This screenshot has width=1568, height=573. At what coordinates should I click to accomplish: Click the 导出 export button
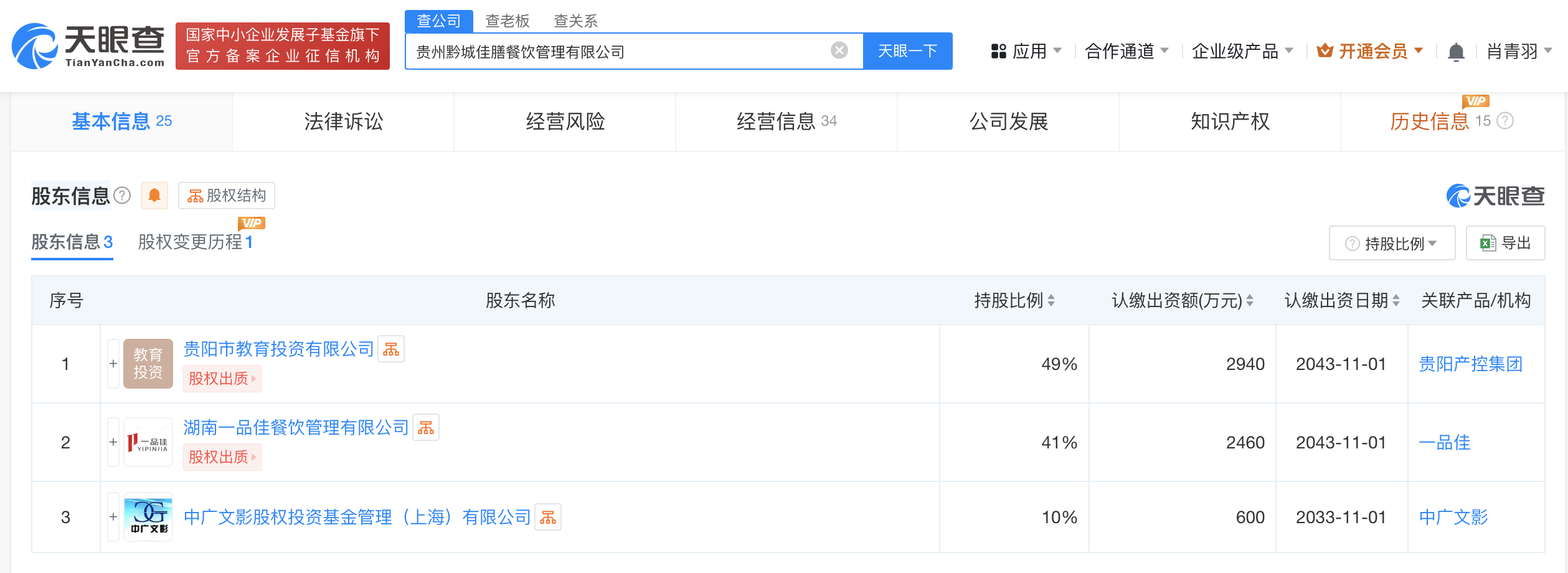pyautogui.click(x=1505, y=243)
